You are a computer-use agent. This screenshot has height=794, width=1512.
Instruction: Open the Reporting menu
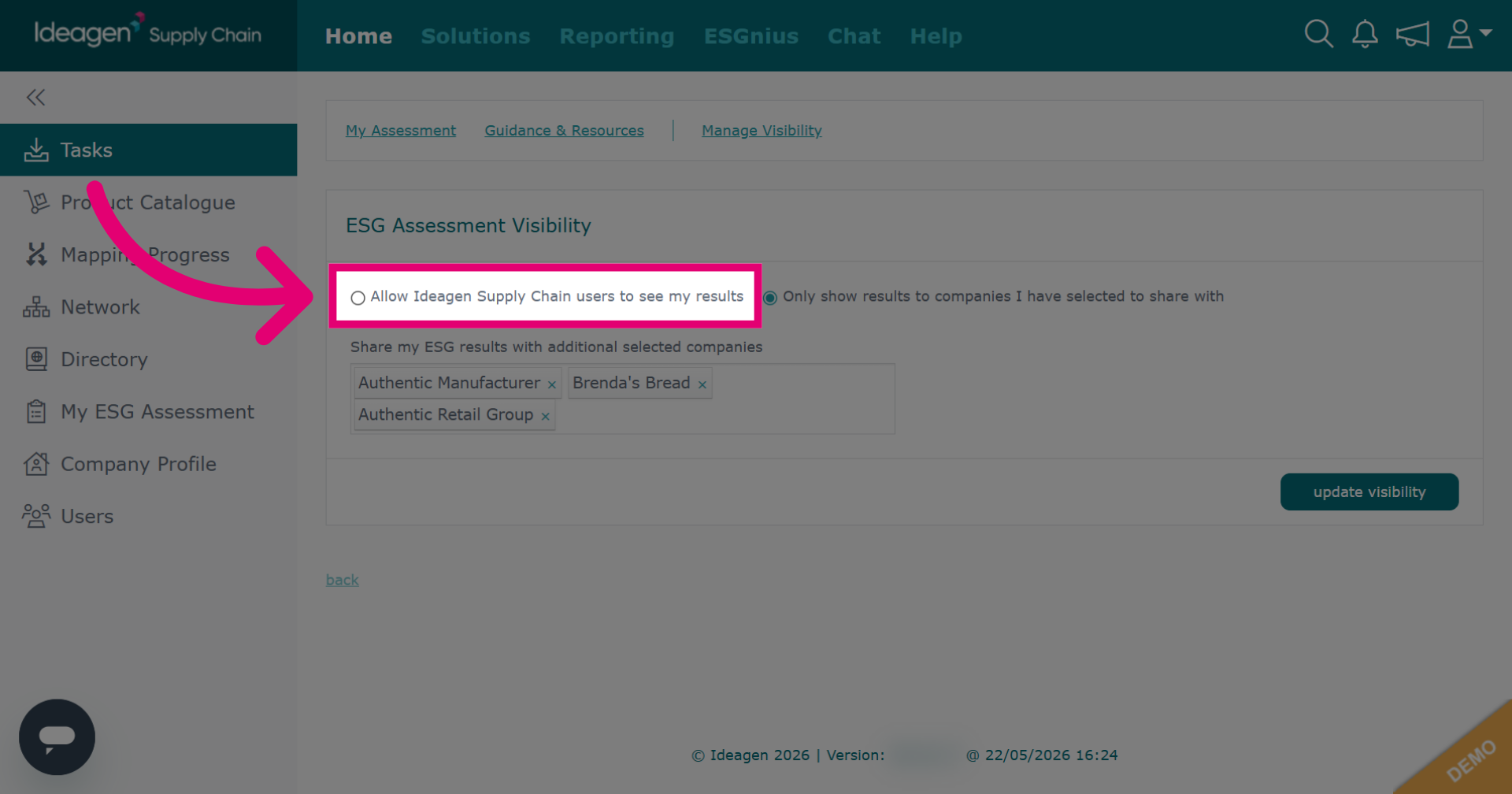tap(617, 36)
